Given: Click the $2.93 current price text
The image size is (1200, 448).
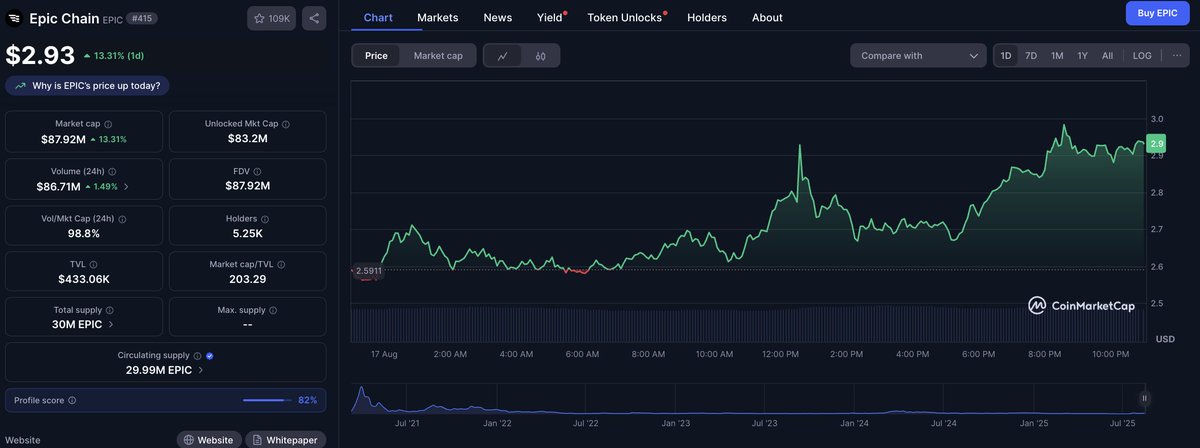Looking at the screenshot, I should [x=39, y=54].
